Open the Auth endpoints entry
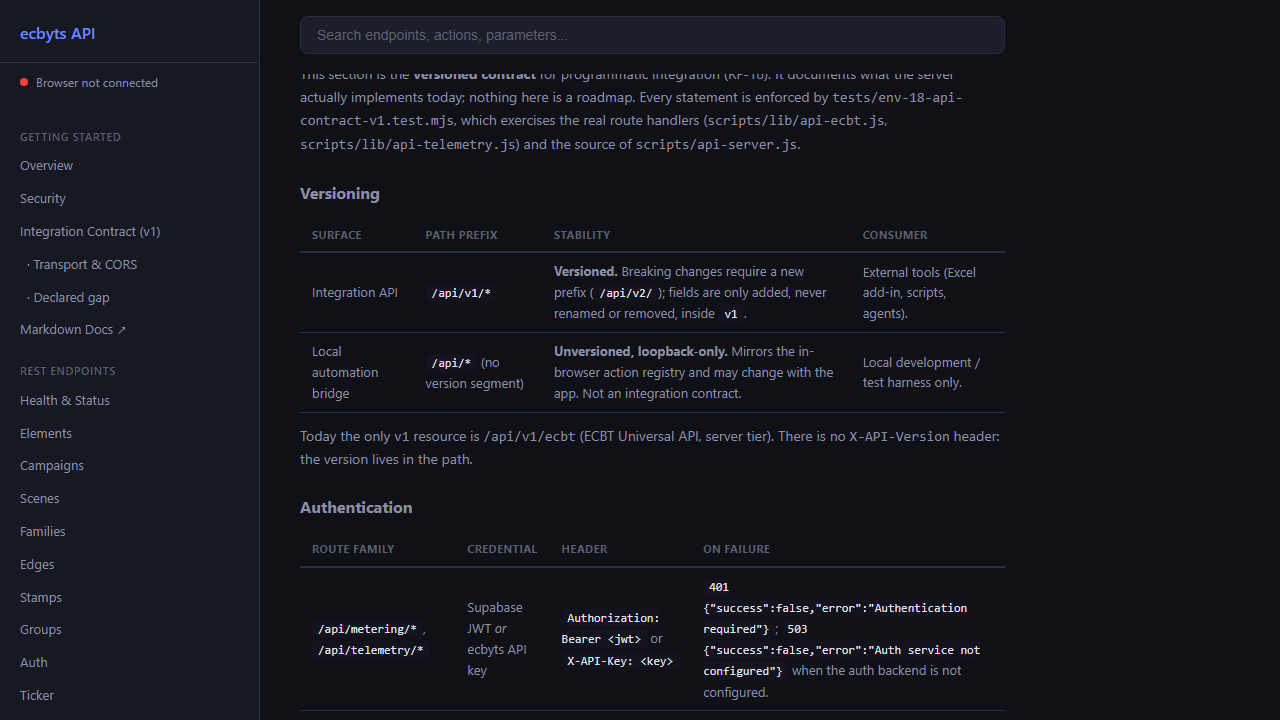The image size is (1280, 720). (x=34, y=662)
